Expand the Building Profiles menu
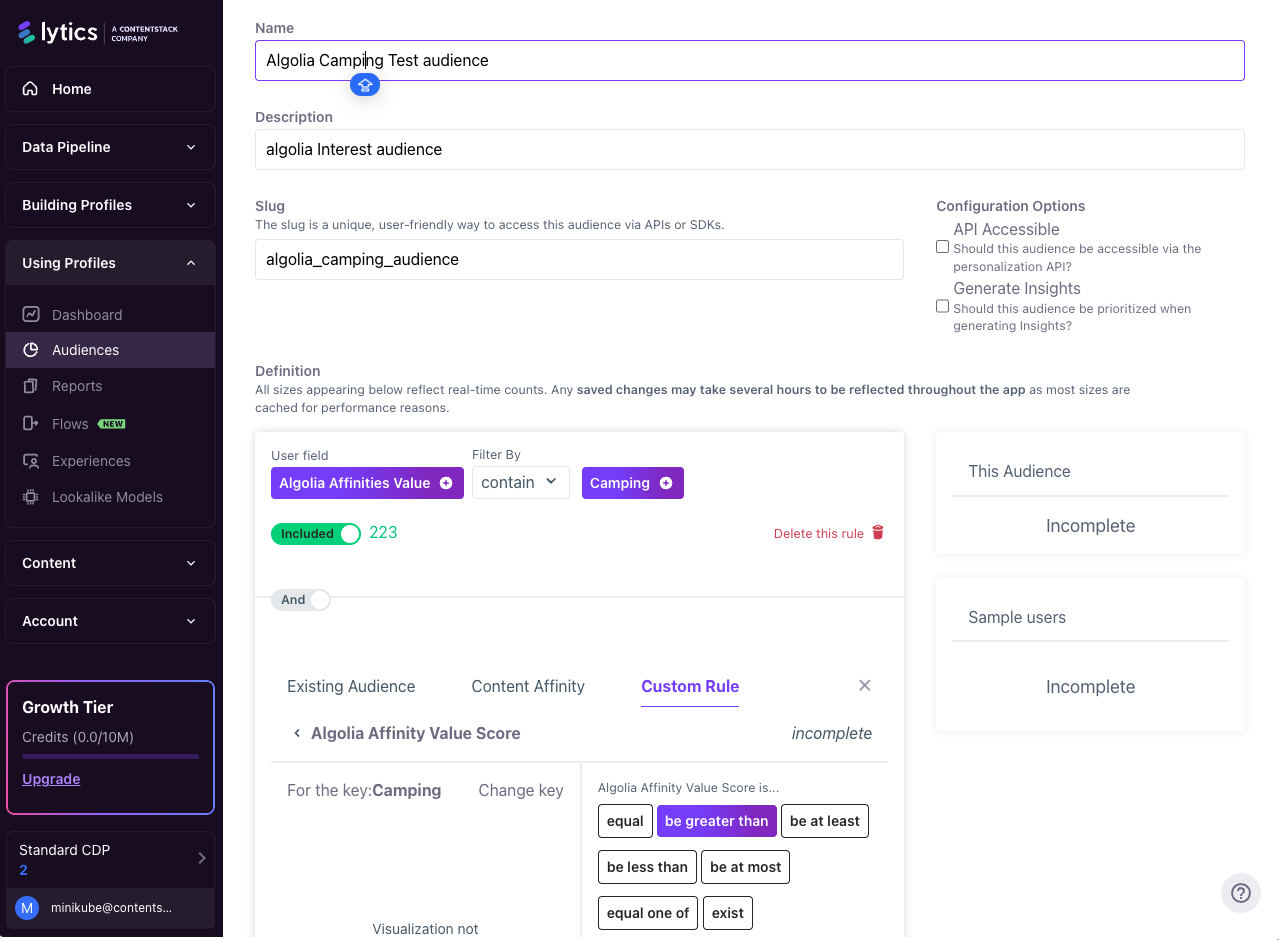1279x940 pixels. click(x=110, y=205)
